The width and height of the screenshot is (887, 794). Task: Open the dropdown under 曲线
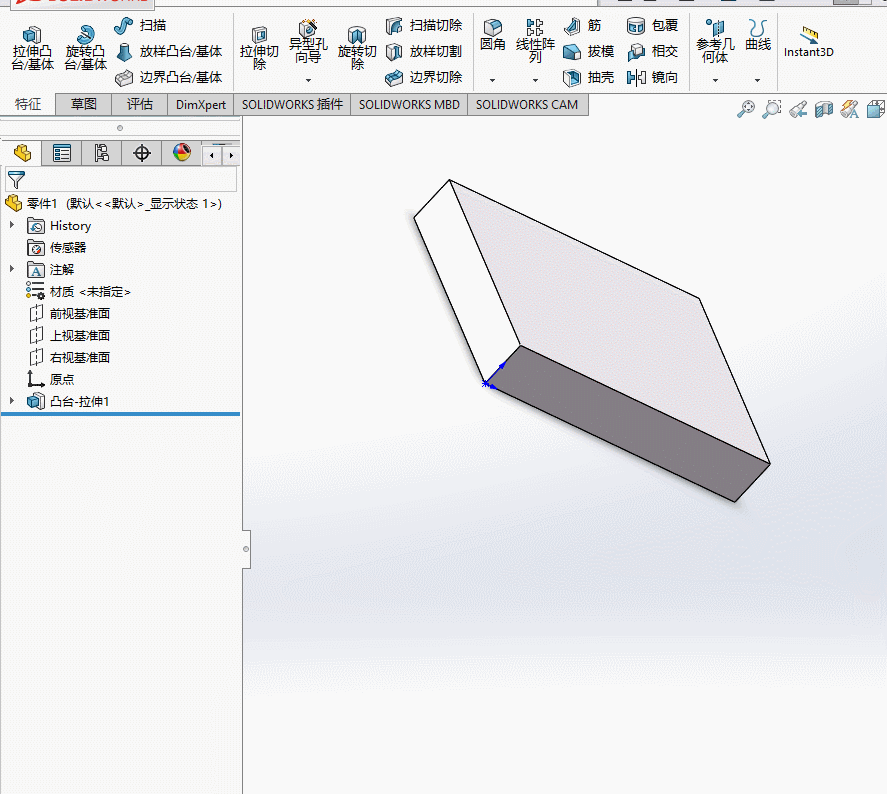(x=757, y=80)
